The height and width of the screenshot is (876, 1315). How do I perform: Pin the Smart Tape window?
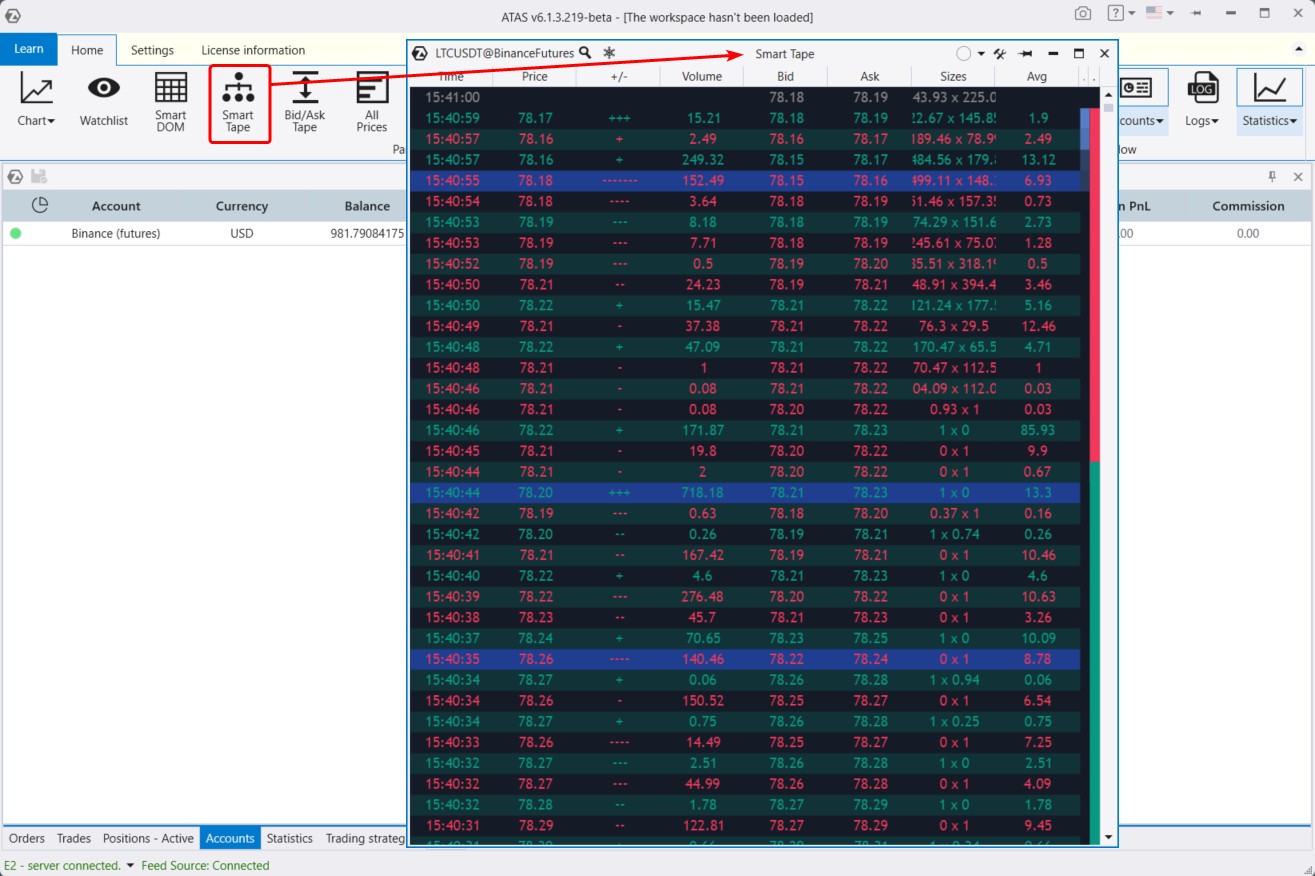pos(1025,54)
